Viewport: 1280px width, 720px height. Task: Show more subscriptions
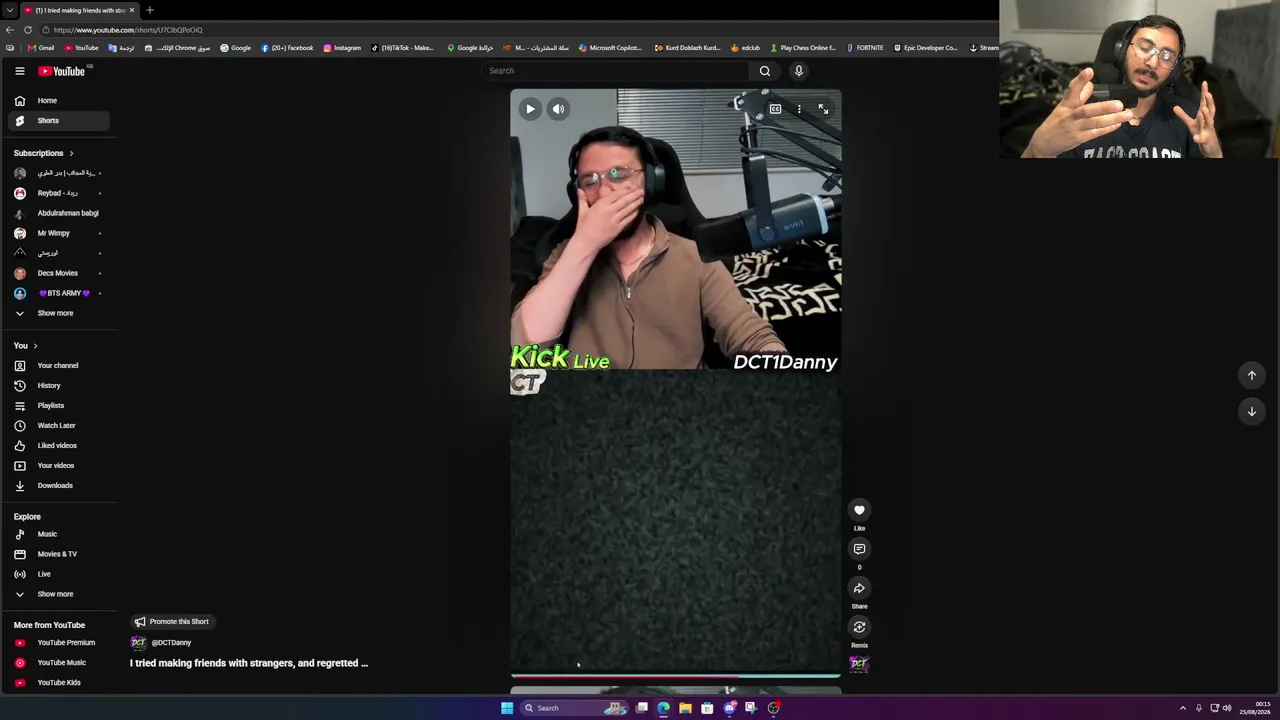pyautogui.click(x=59, y=313)
